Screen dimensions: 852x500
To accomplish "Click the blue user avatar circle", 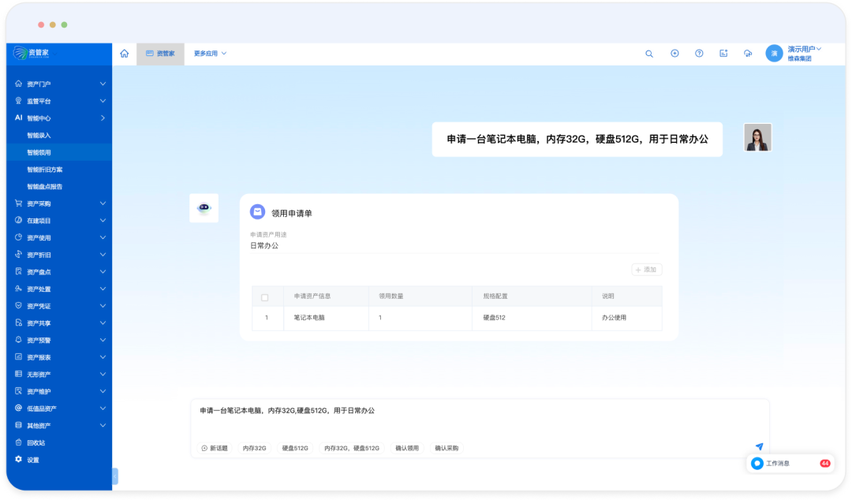I will [x=774, y=53].
